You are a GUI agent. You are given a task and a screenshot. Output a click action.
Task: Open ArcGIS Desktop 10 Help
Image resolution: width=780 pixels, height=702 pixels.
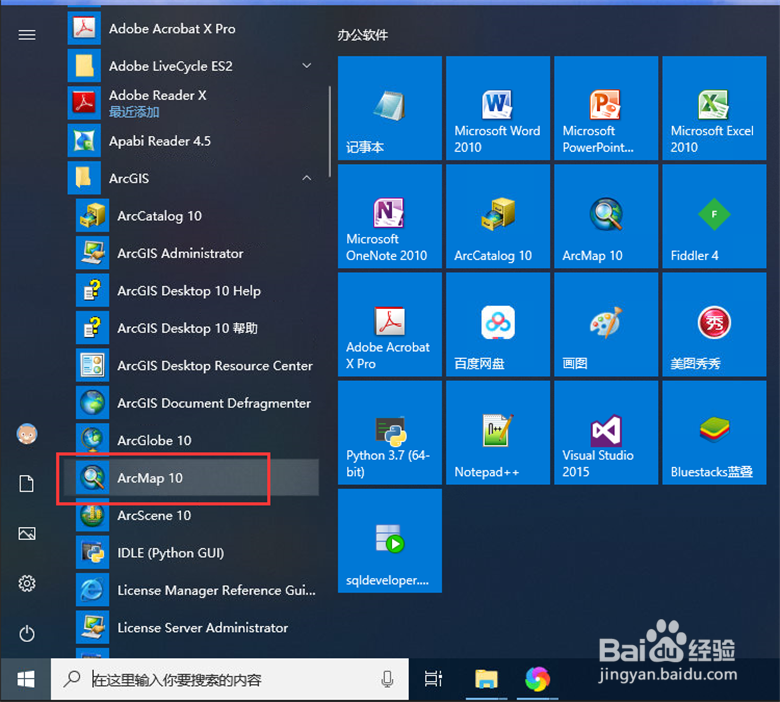(197, 291)
